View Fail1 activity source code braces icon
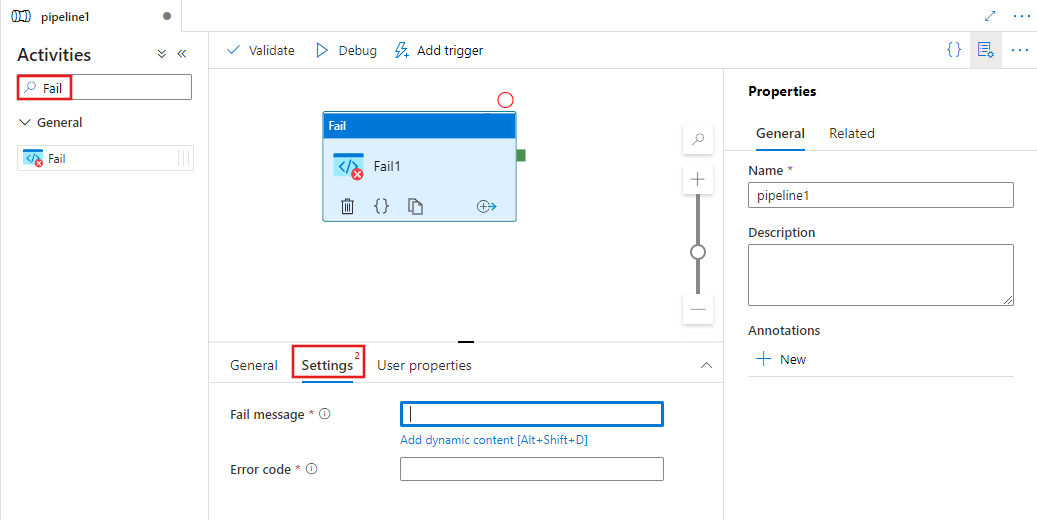Screen dimensions: 1037x520 (381, 206)
